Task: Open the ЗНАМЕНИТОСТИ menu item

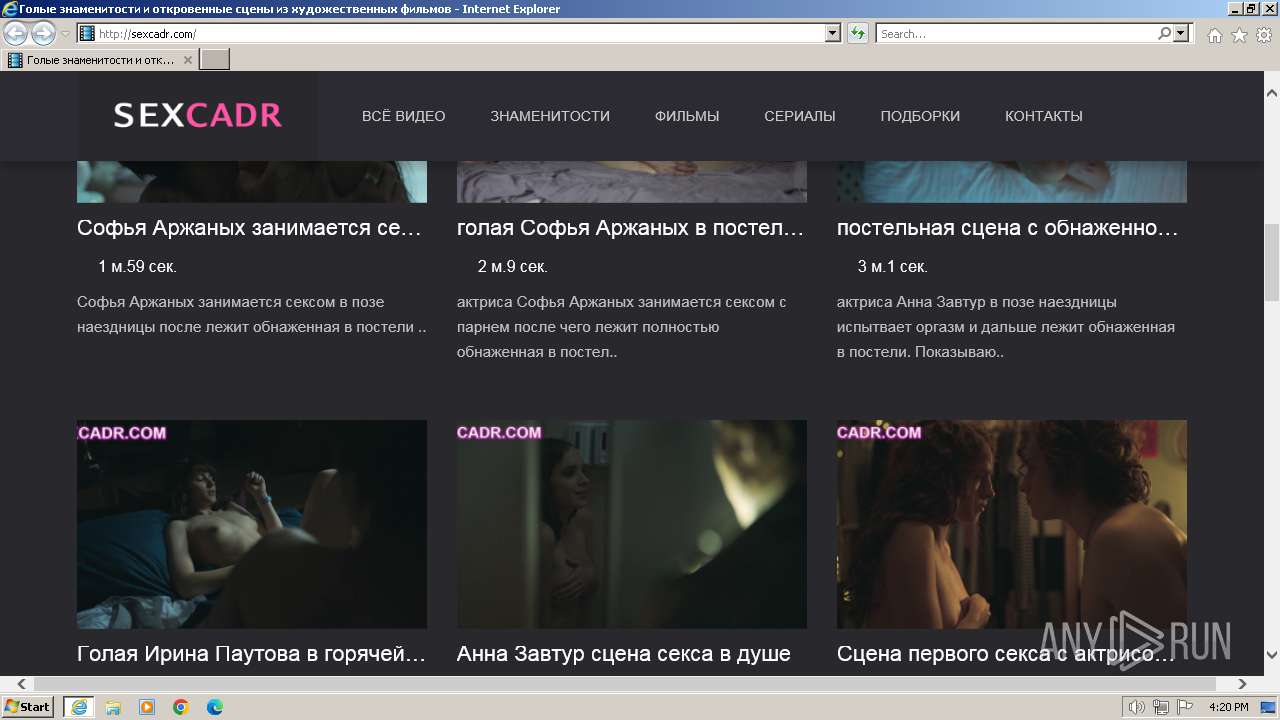Action: click(550, 116)
